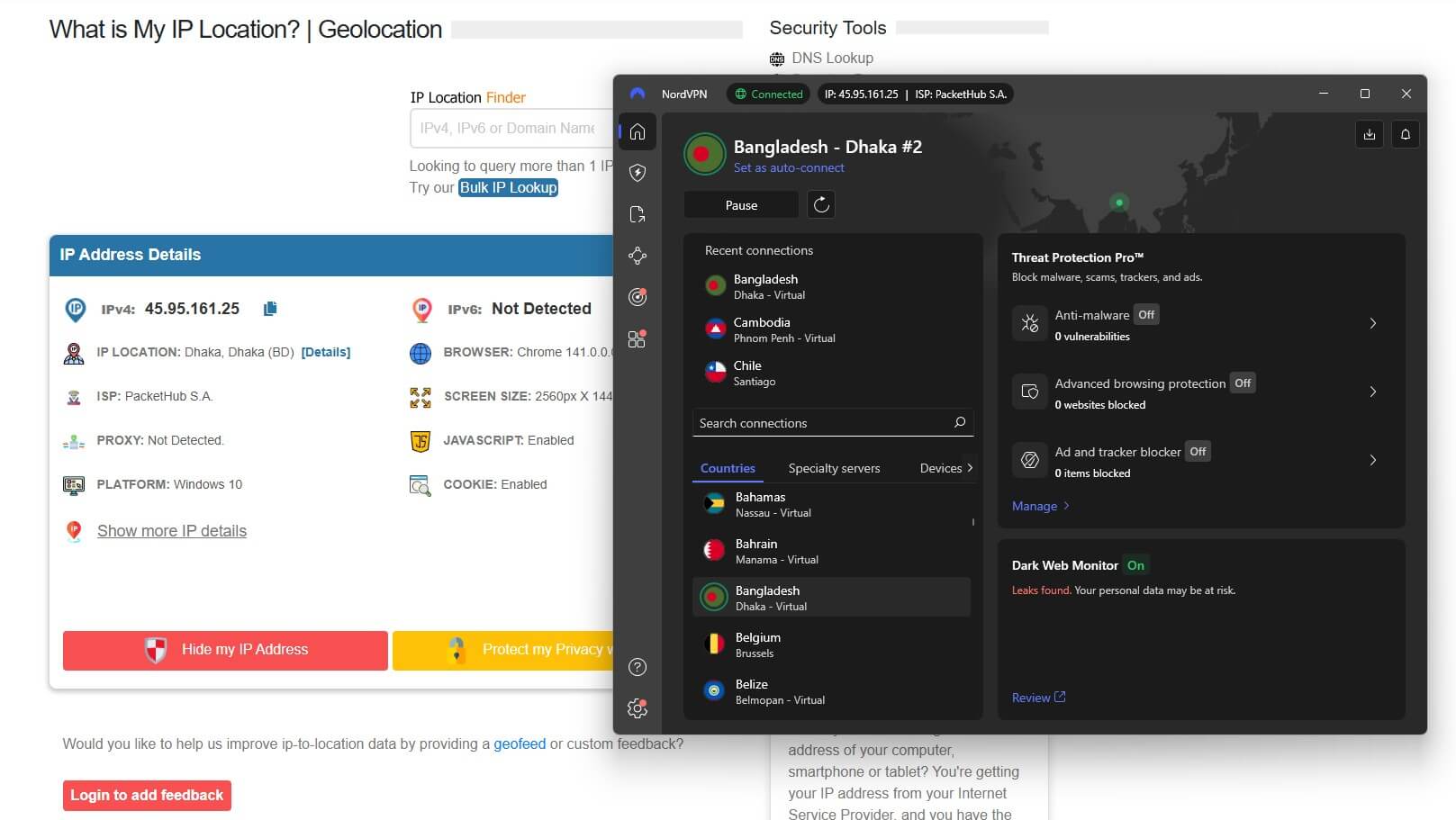Click Set as auto-connect link
The height and width of the screenshot is (820, 1456).
789,167
